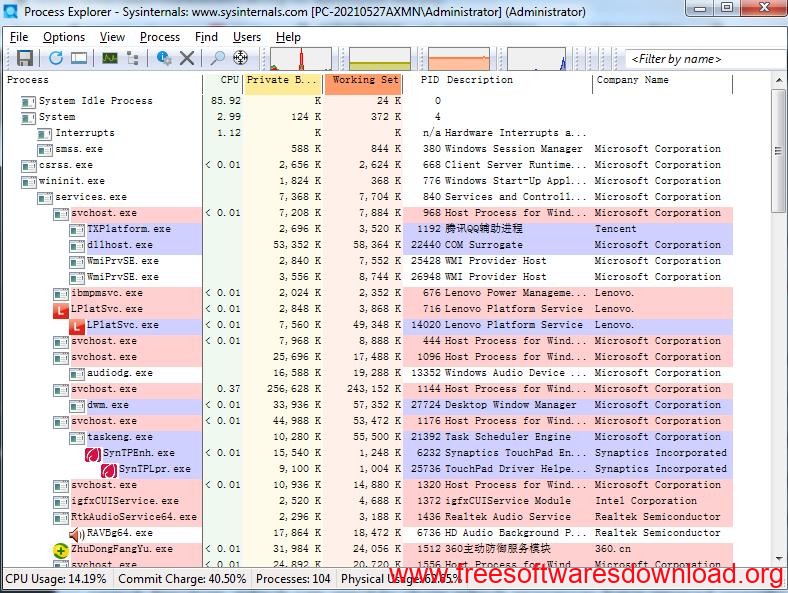
Task: Open the Options menu
Action: 64,37
